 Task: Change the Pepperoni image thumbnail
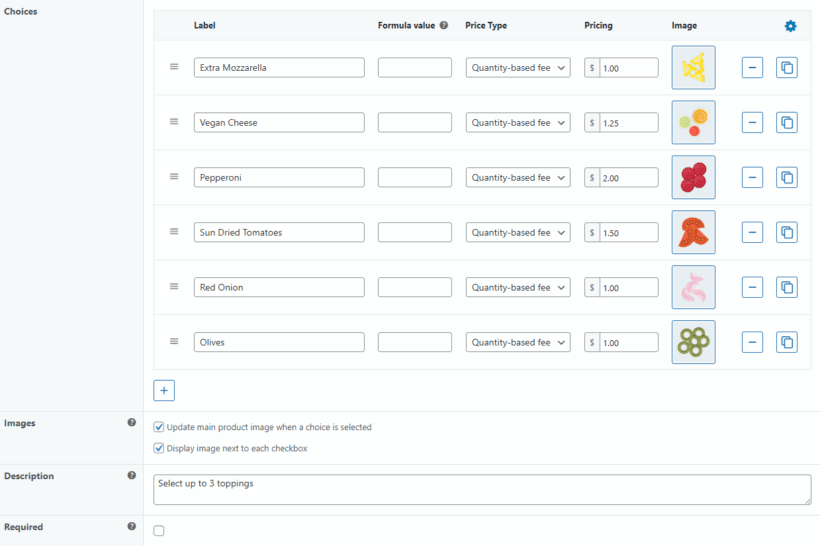click(693, 177)
